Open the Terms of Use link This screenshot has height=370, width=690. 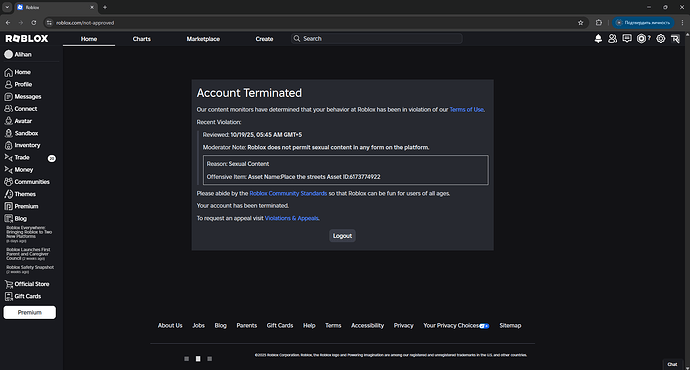pos(466,110)
